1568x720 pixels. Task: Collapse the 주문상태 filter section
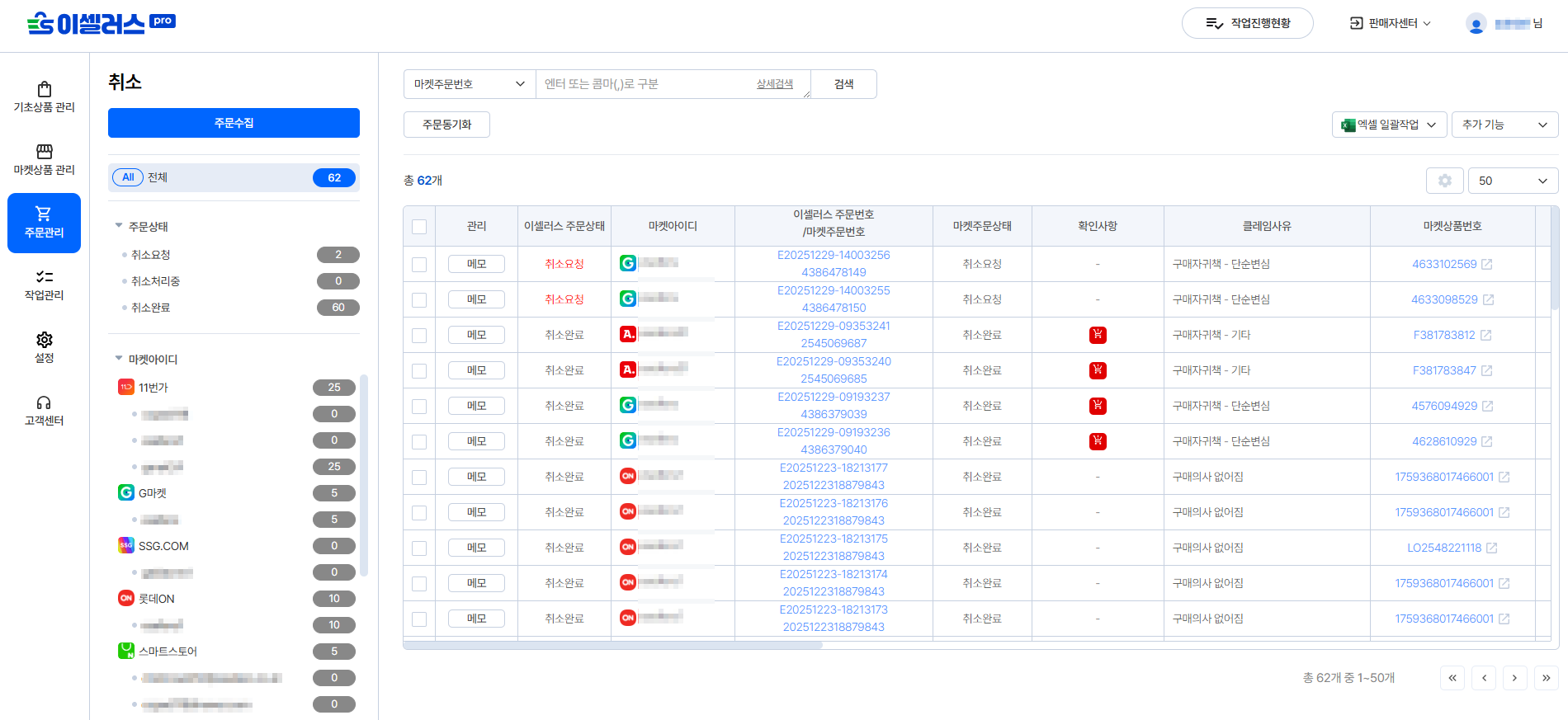click(119, 226)
